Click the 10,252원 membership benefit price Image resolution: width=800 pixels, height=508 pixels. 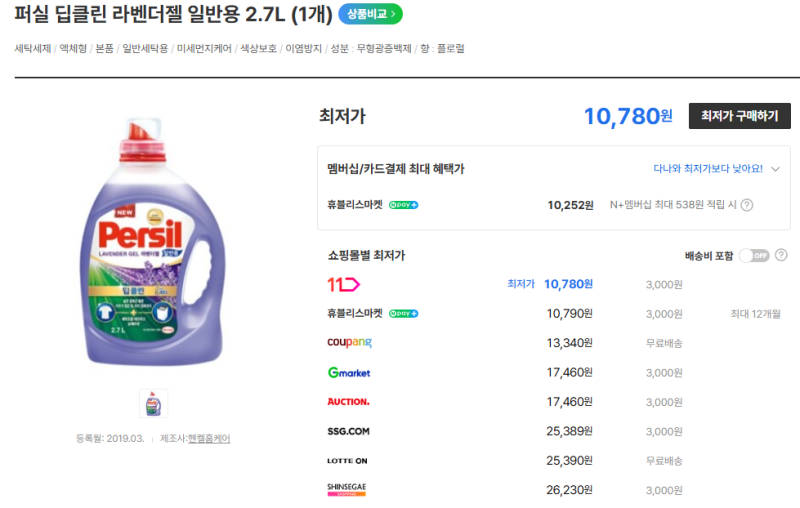pyautogui.click(x=570, y=206)
